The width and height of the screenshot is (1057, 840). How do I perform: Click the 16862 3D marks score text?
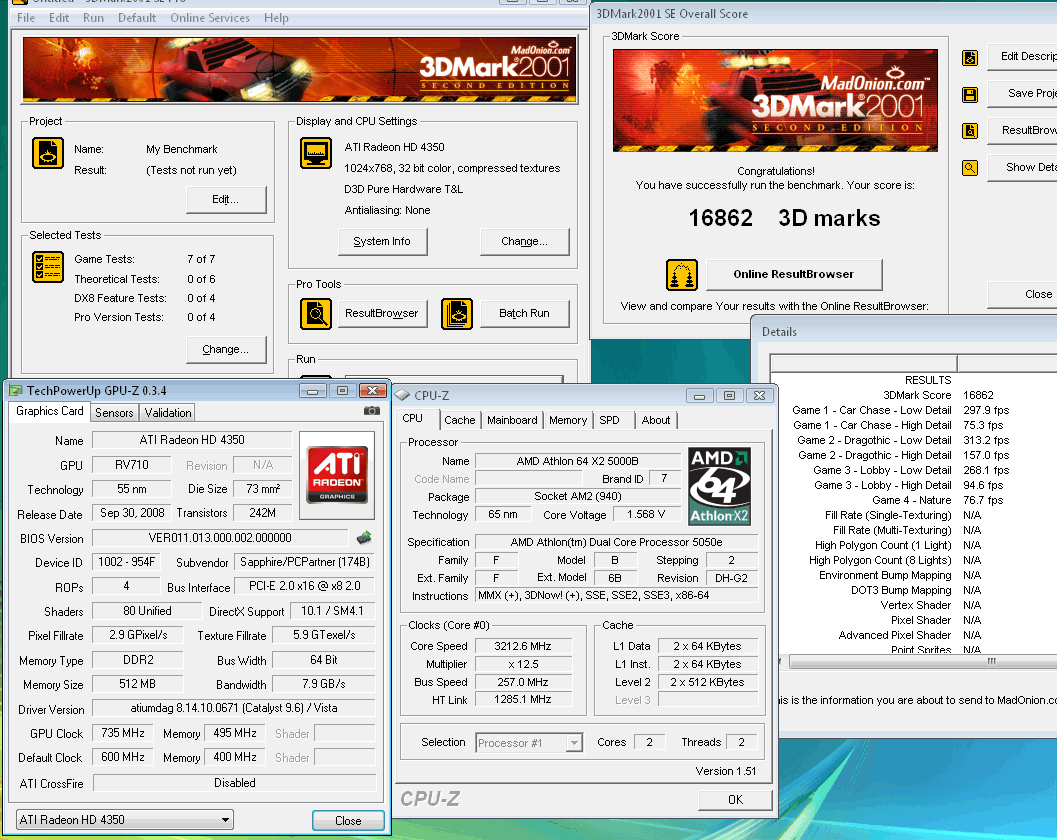pos(784,218)
